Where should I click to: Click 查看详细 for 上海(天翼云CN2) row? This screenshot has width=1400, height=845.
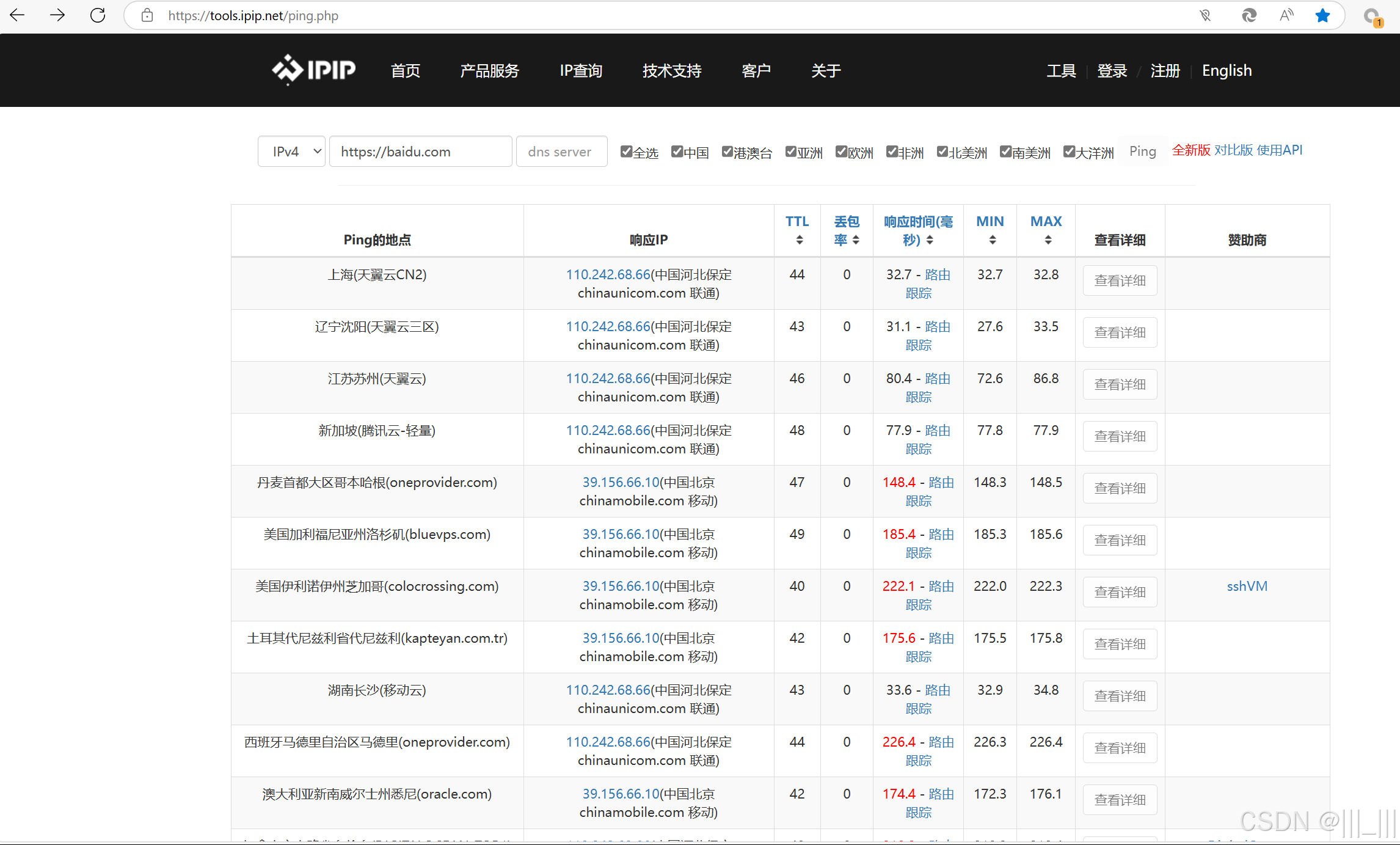(1119, 280)
